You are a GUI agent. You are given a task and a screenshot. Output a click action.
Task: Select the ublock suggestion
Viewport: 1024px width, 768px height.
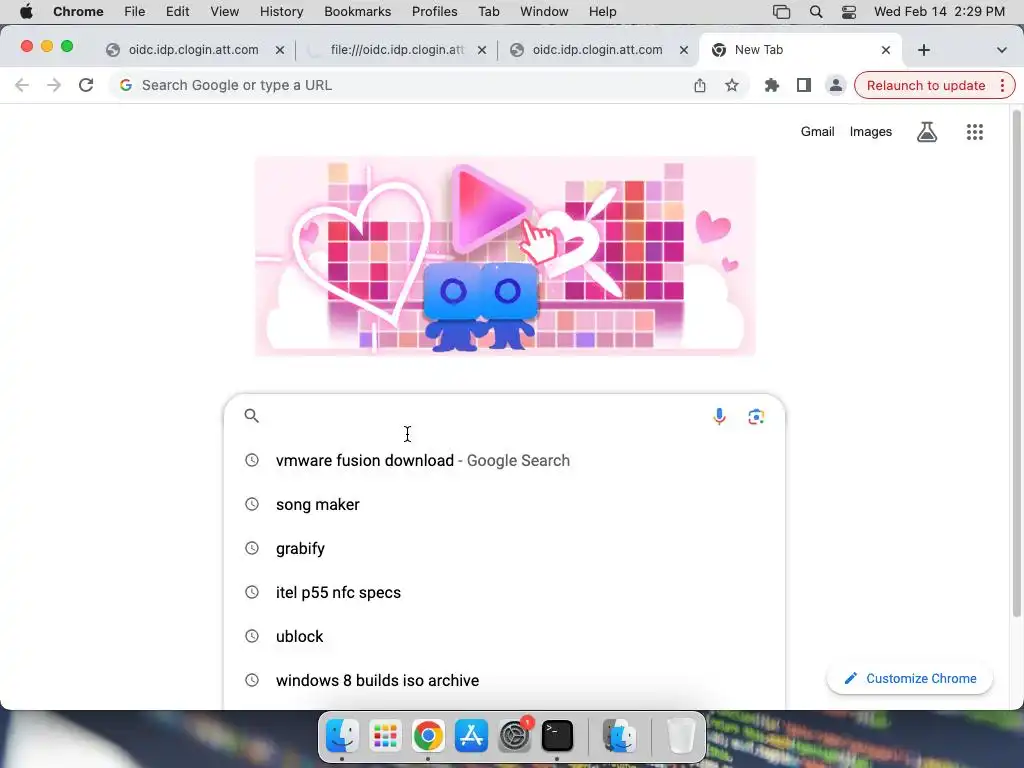click(x=504, y=636)
